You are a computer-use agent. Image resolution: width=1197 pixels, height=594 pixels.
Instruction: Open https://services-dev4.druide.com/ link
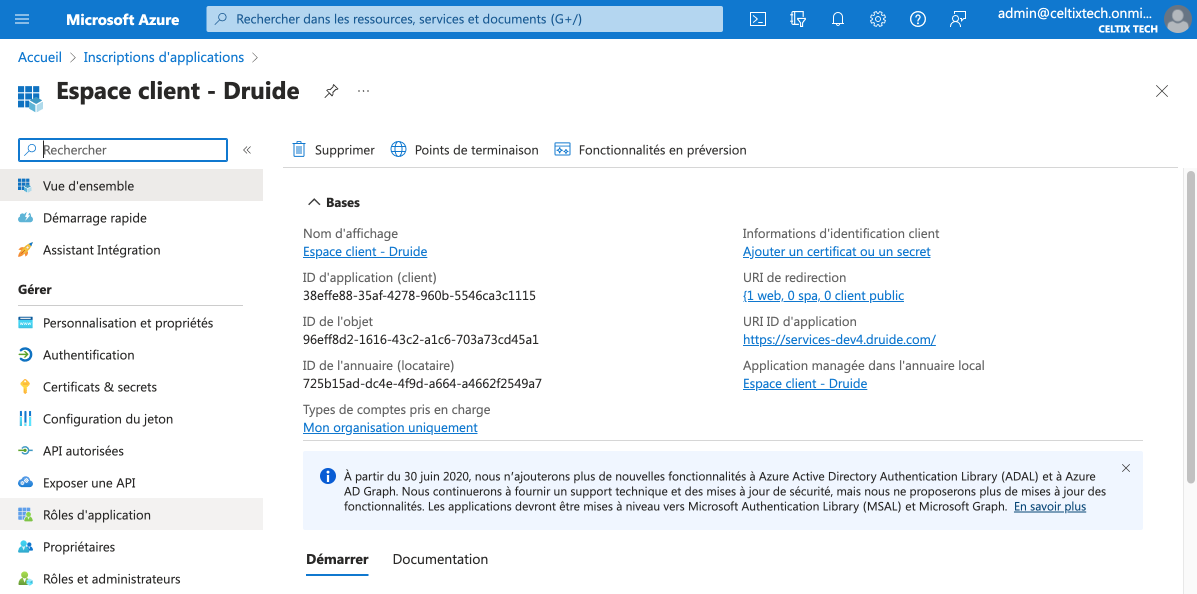point(839,340)
